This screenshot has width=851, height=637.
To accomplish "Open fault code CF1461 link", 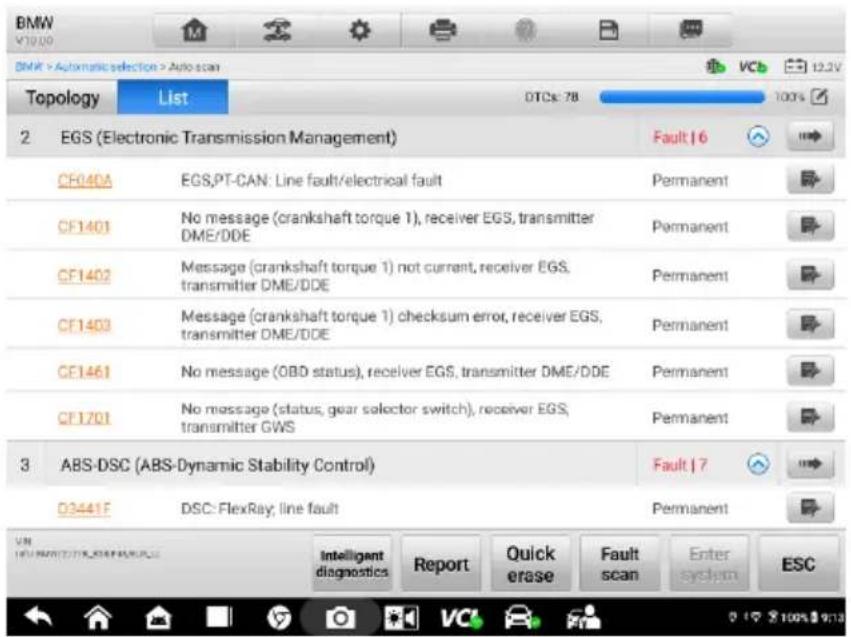I will (84, 372).
